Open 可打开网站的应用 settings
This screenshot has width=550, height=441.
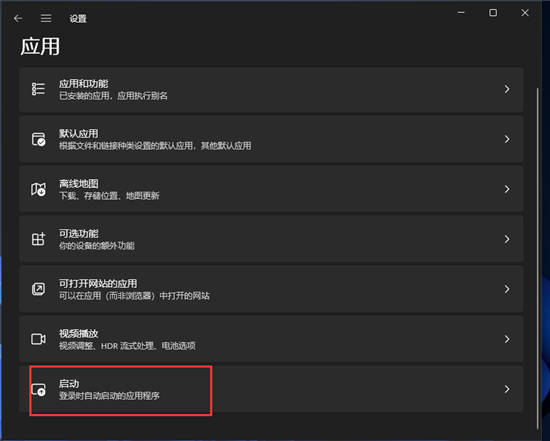tap(271, 289)
